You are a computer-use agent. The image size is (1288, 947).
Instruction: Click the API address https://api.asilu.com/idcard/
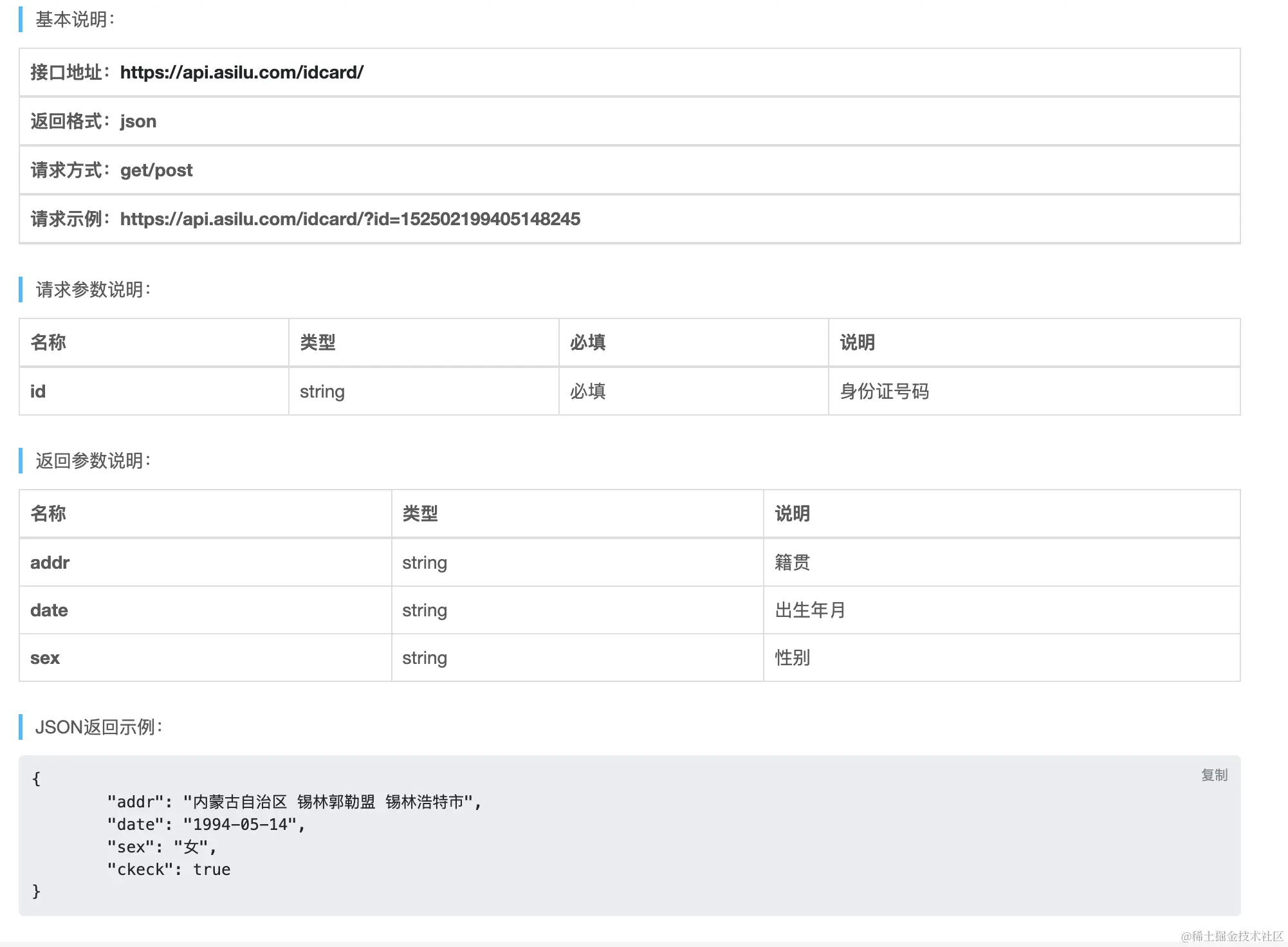coord(241,73)
